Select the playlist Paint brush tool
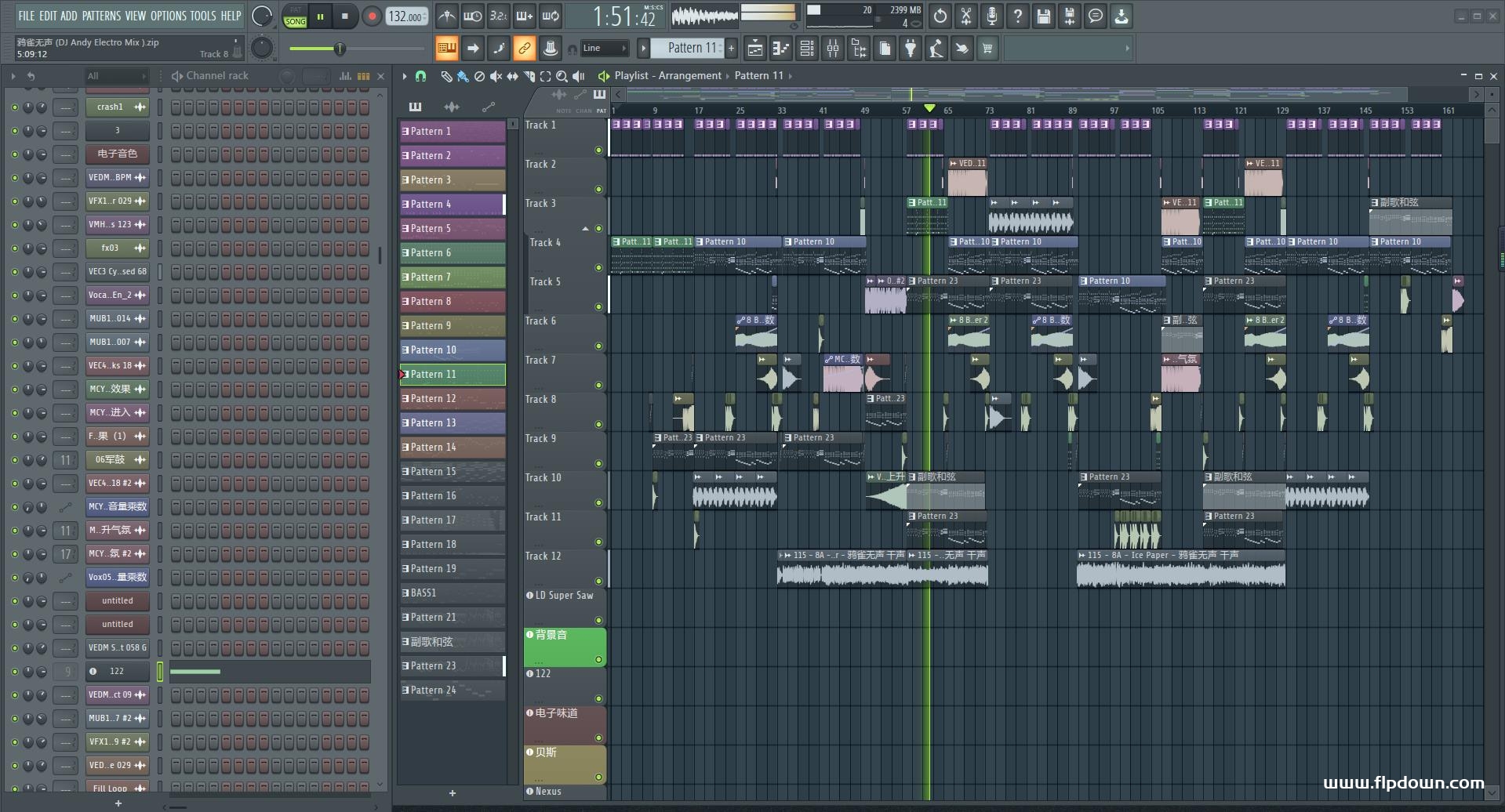 463,76
